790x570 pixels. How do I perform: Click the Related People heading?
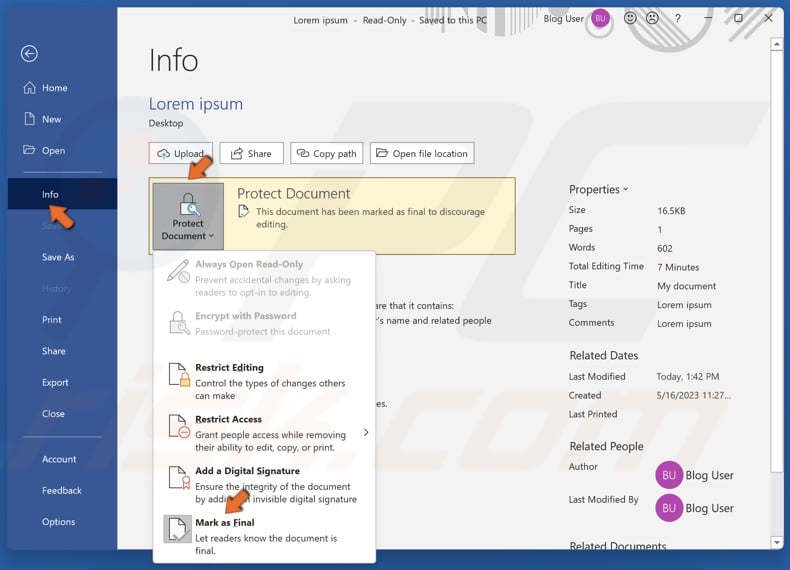tap(606, 446)
